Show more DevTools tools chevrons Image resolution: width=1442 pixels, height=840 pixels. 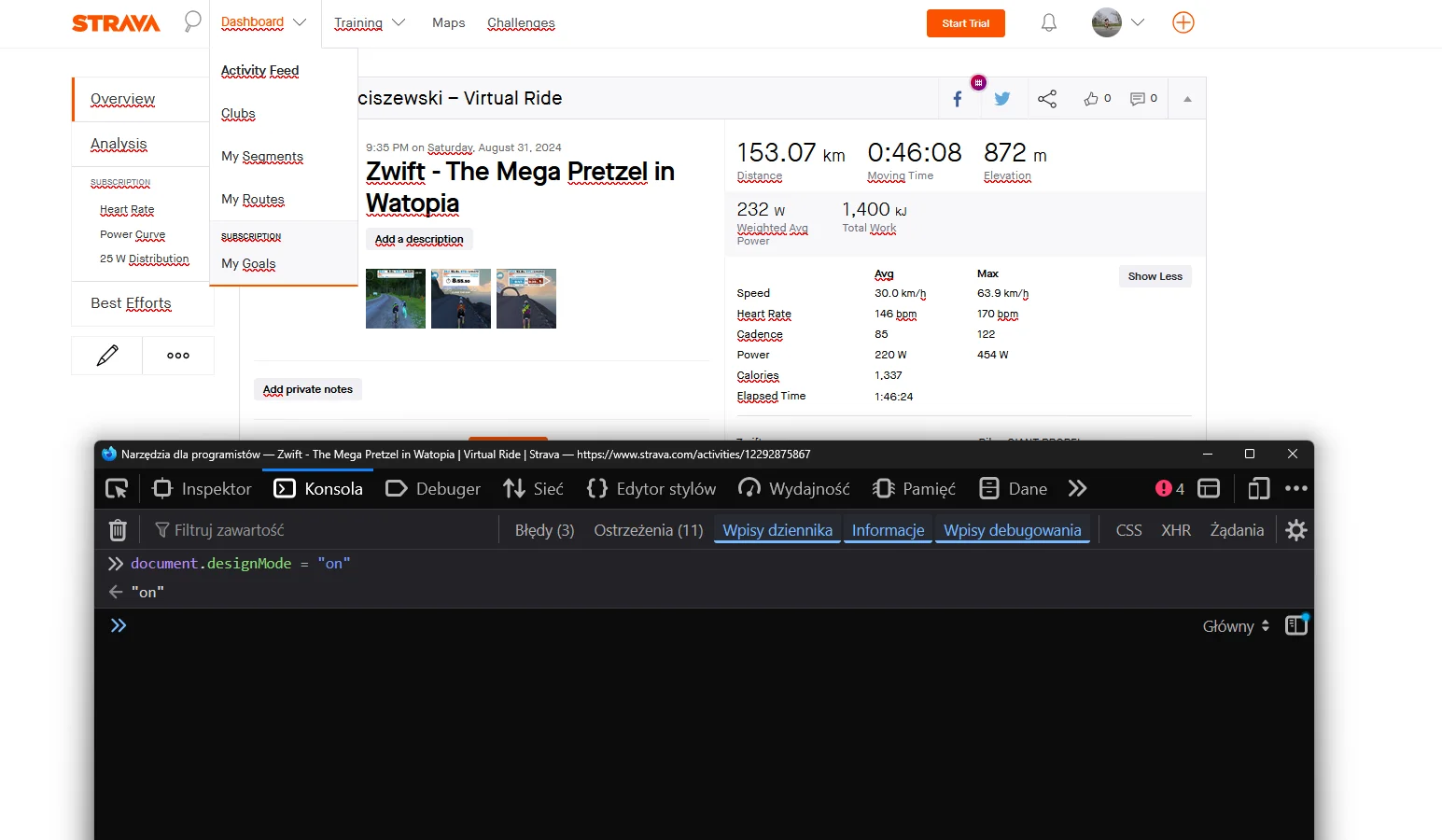pyautogui.click(x=1078, y=488)
